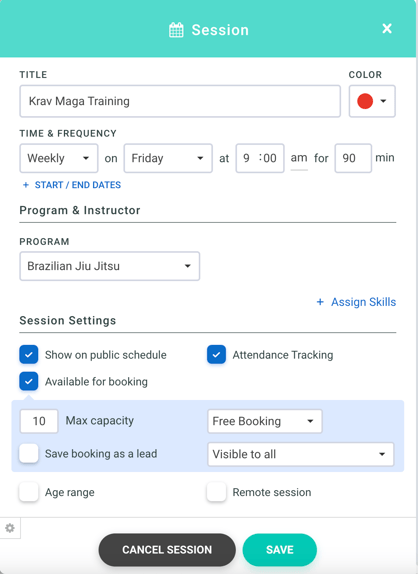Image resolution: width=418 pixels, height=574 pixels.
Task: Uncheck Show on public schedule
Action: (x=29, y=355)
